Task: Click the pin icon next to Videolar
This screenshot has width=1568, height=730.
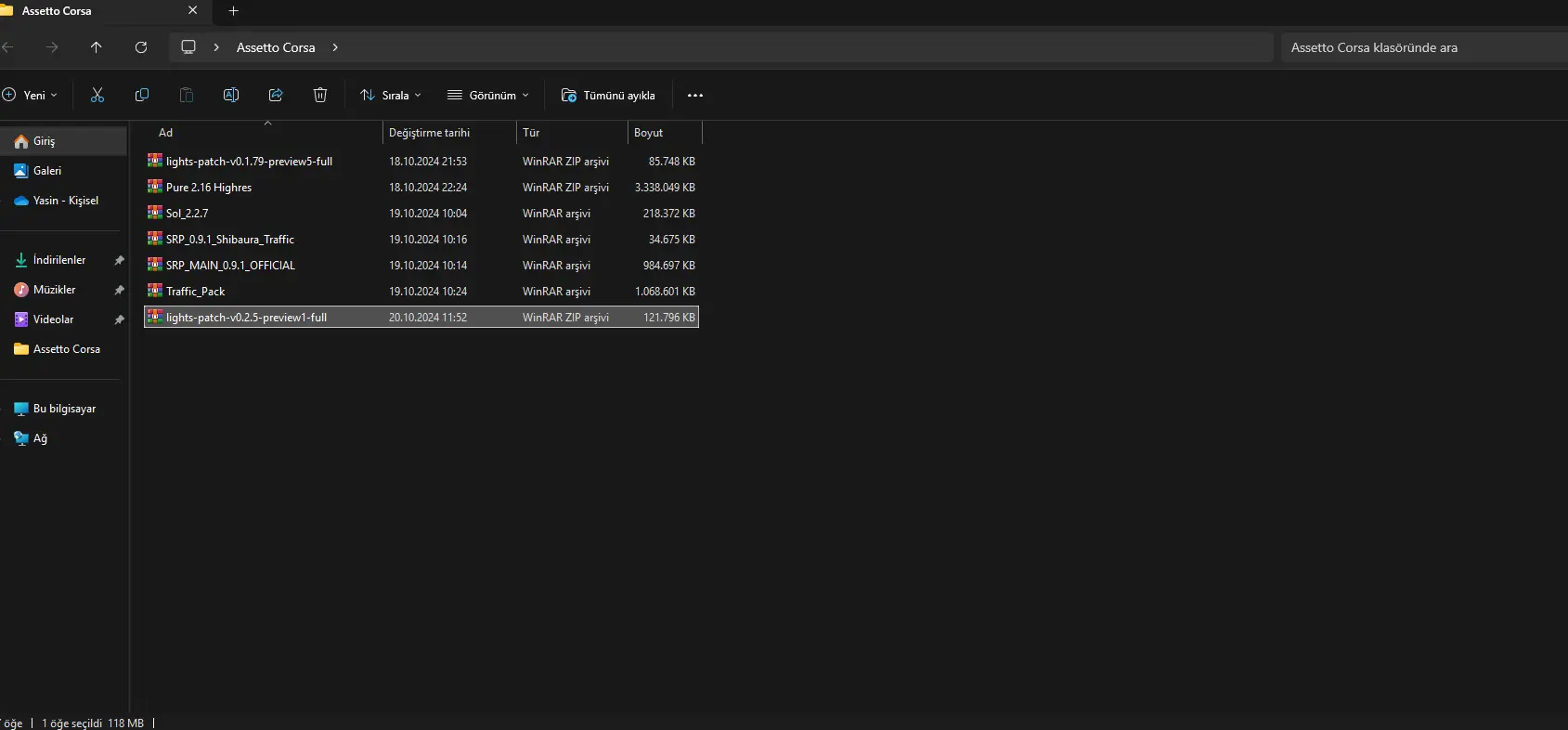Action: click(x=119, y=319)
